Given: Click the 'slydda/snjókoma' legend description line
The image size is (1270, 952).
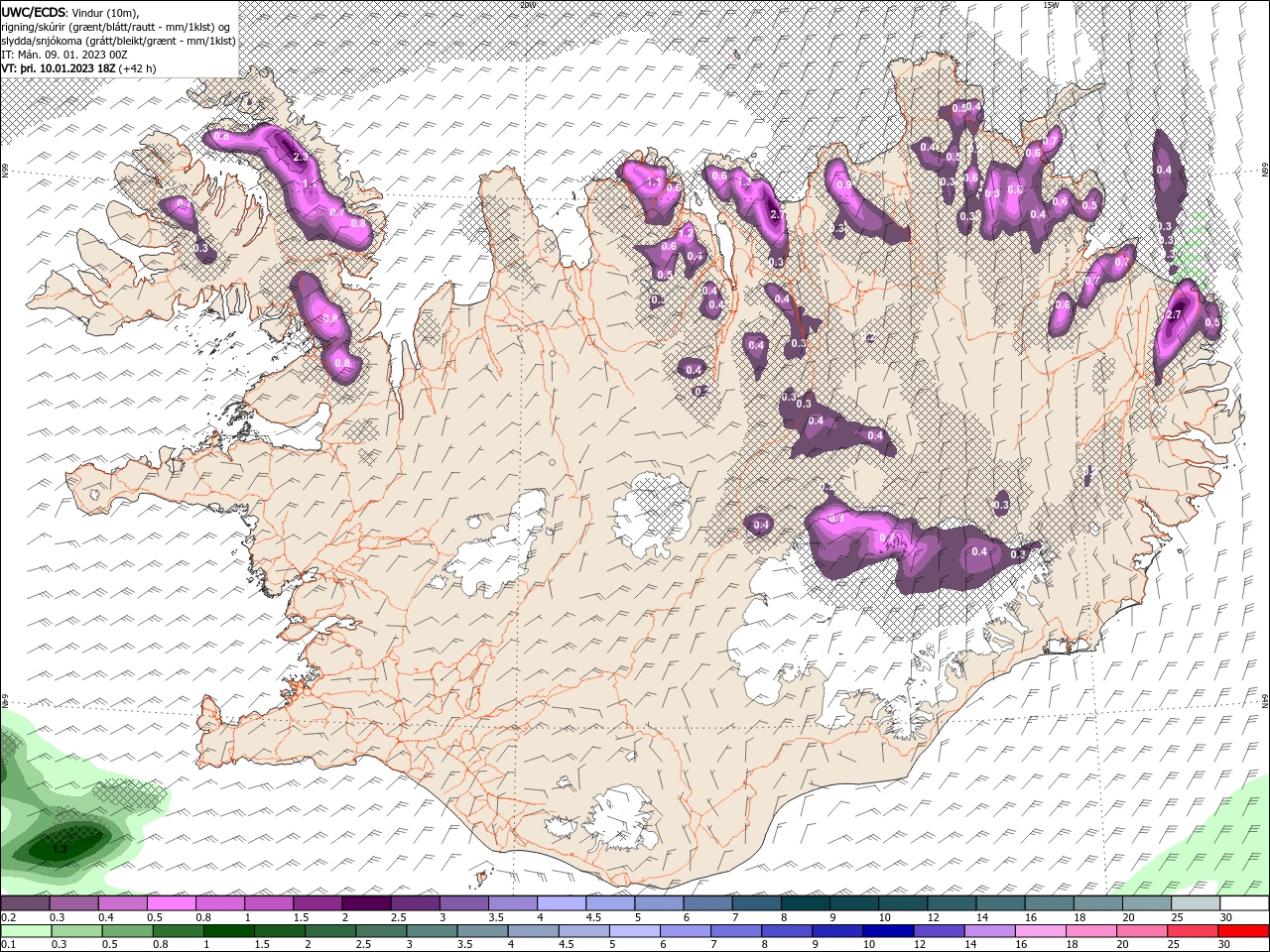Looking at the screenshot, I should pyautogui.click(x=118, y=41).
